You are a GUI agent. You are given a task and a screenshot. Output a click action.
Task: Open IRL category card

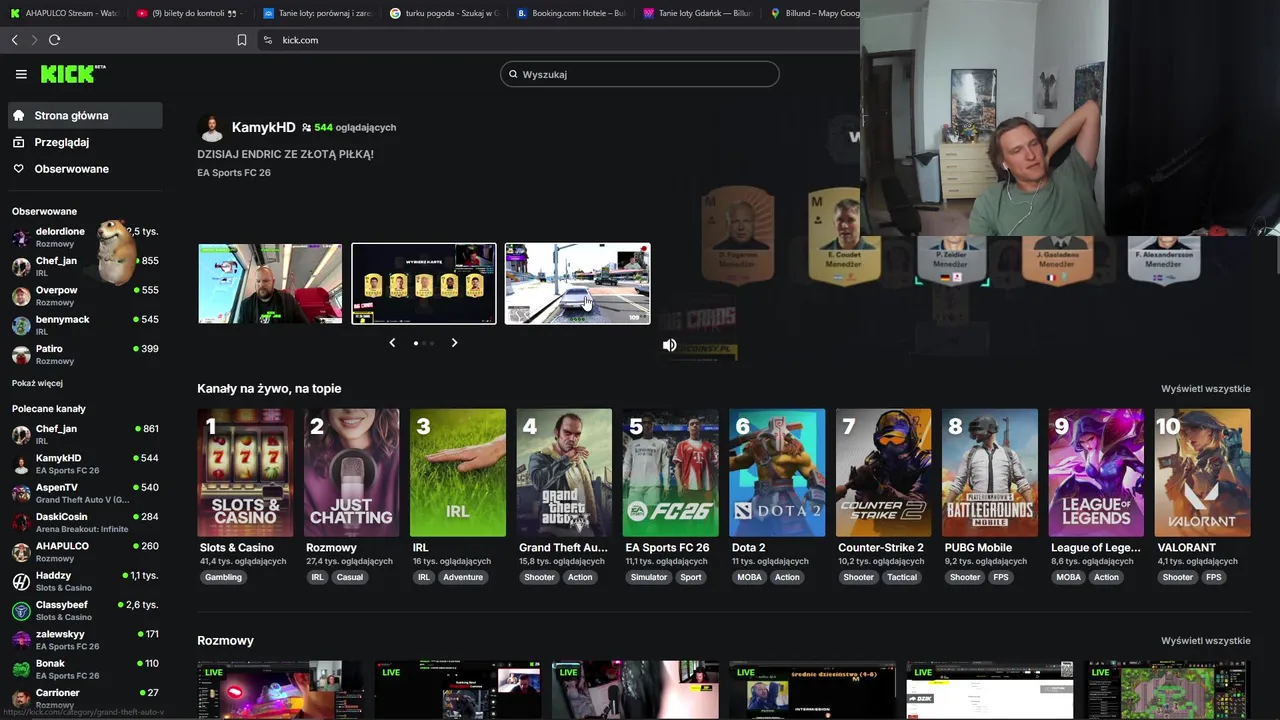tap(458, 473)
